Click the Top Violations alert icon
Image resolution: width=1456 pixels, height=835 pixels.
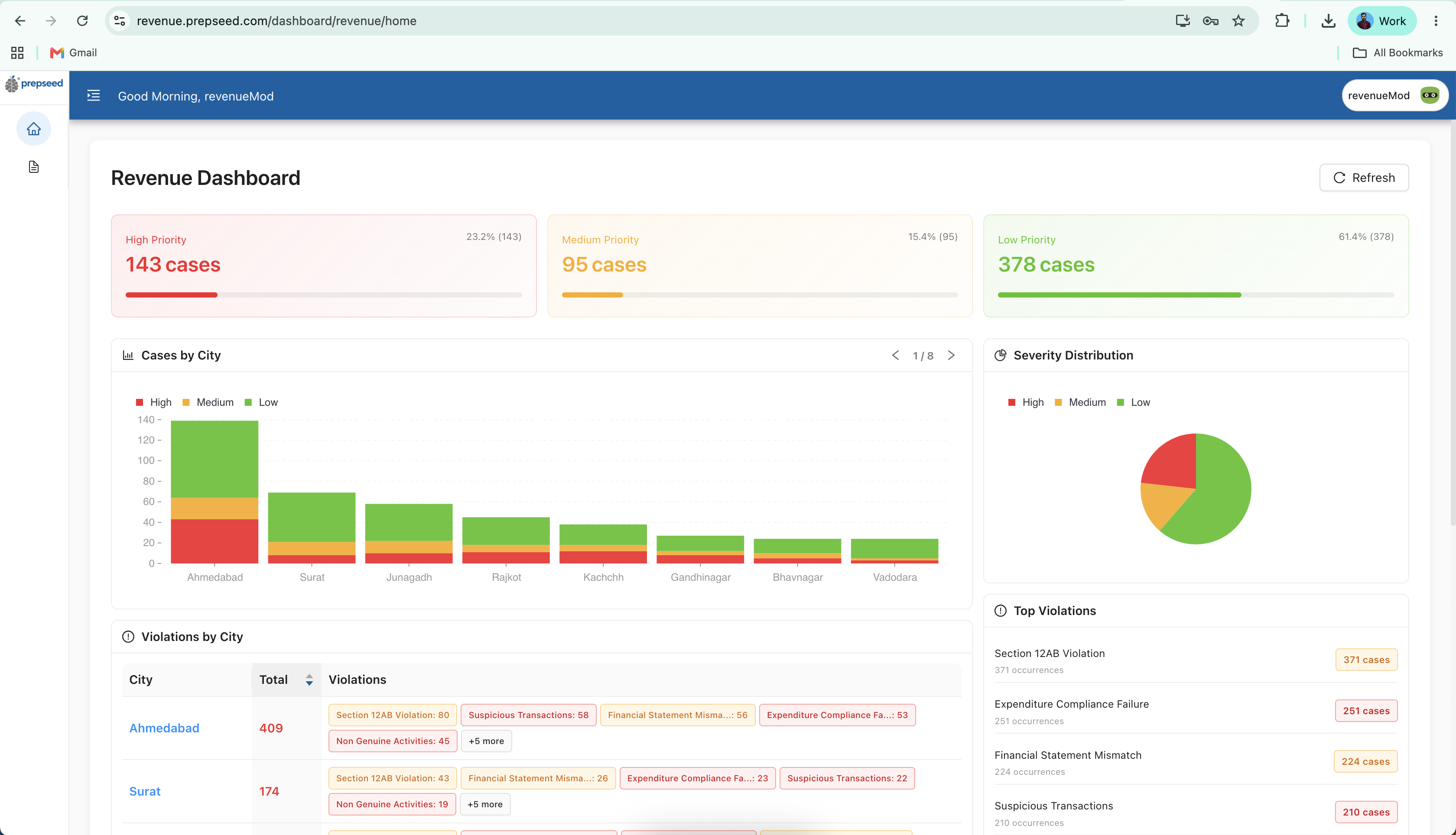pyautogui.click(x=1001, y=611)
